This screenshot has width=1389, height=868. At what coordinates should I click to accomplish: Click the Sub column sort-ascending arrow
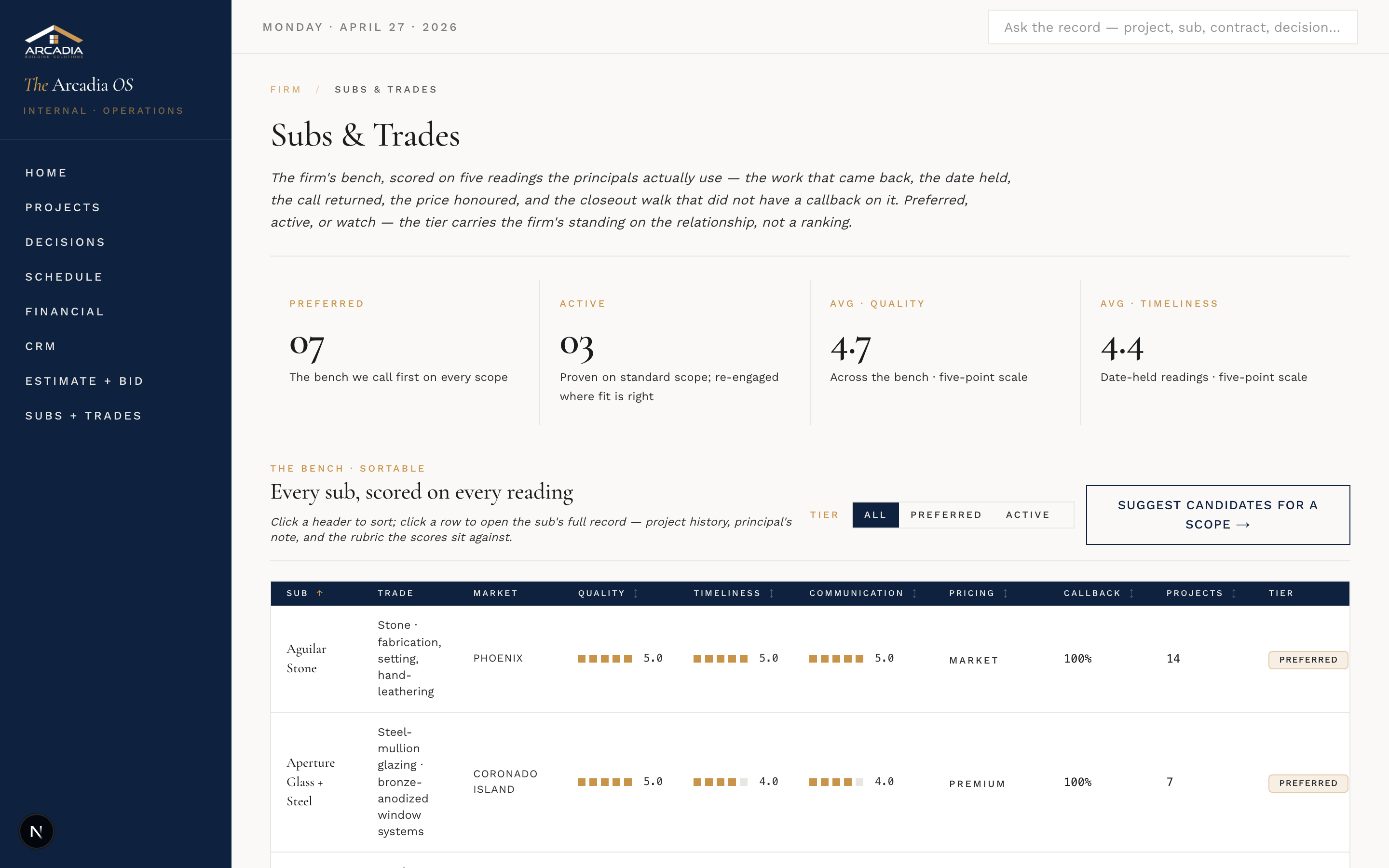point(320,593)
